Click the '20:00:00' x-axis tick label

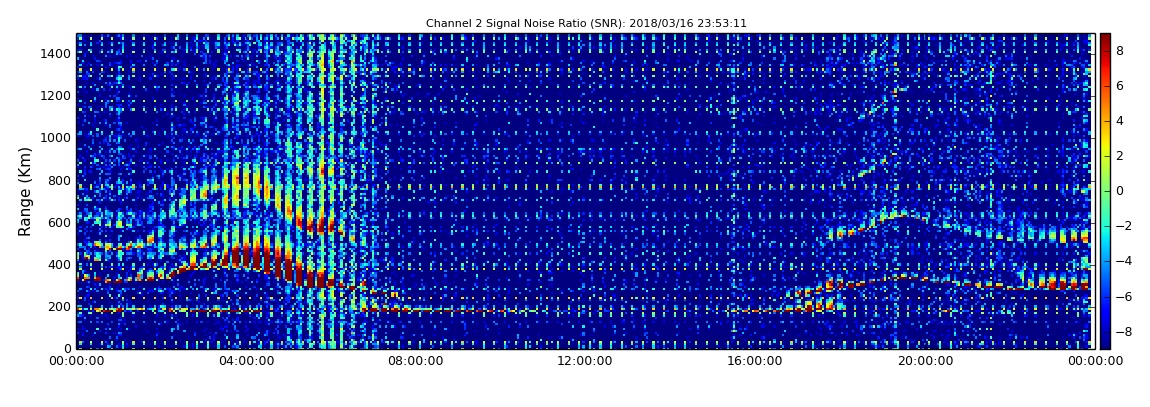click(x=926, y=361)
